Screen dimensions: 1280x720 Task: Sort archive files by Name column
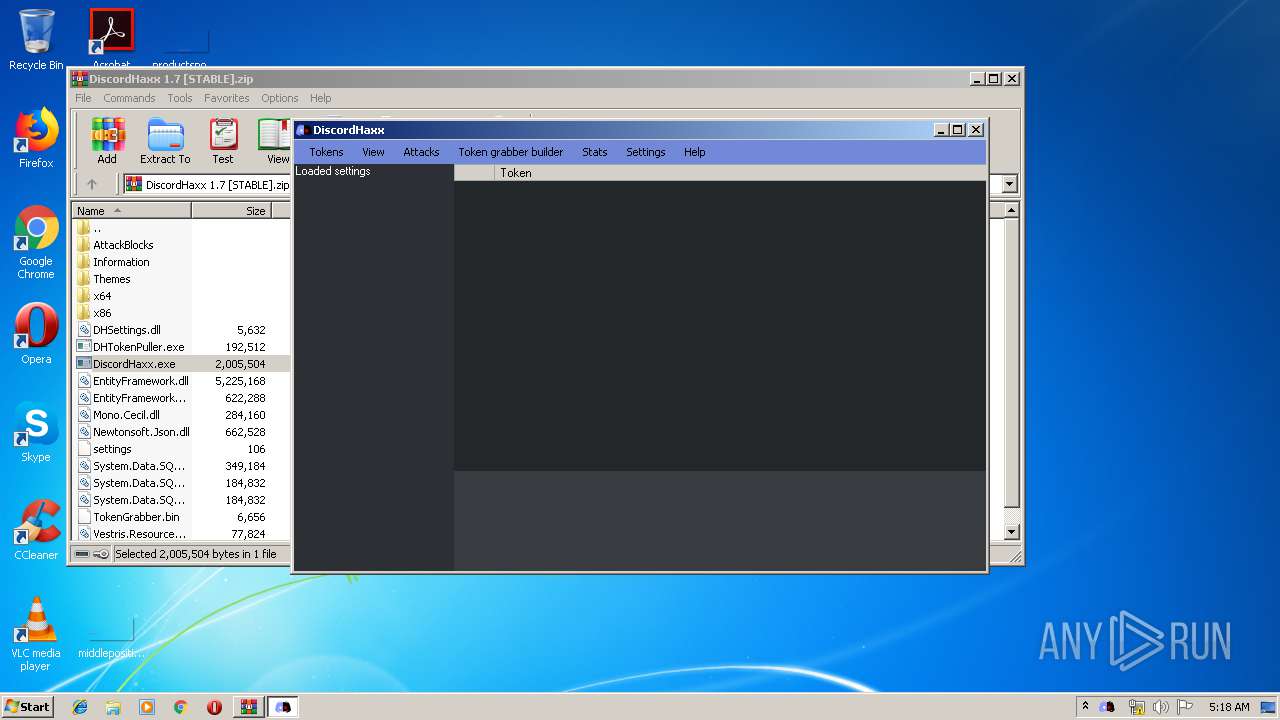pos(133,211)
